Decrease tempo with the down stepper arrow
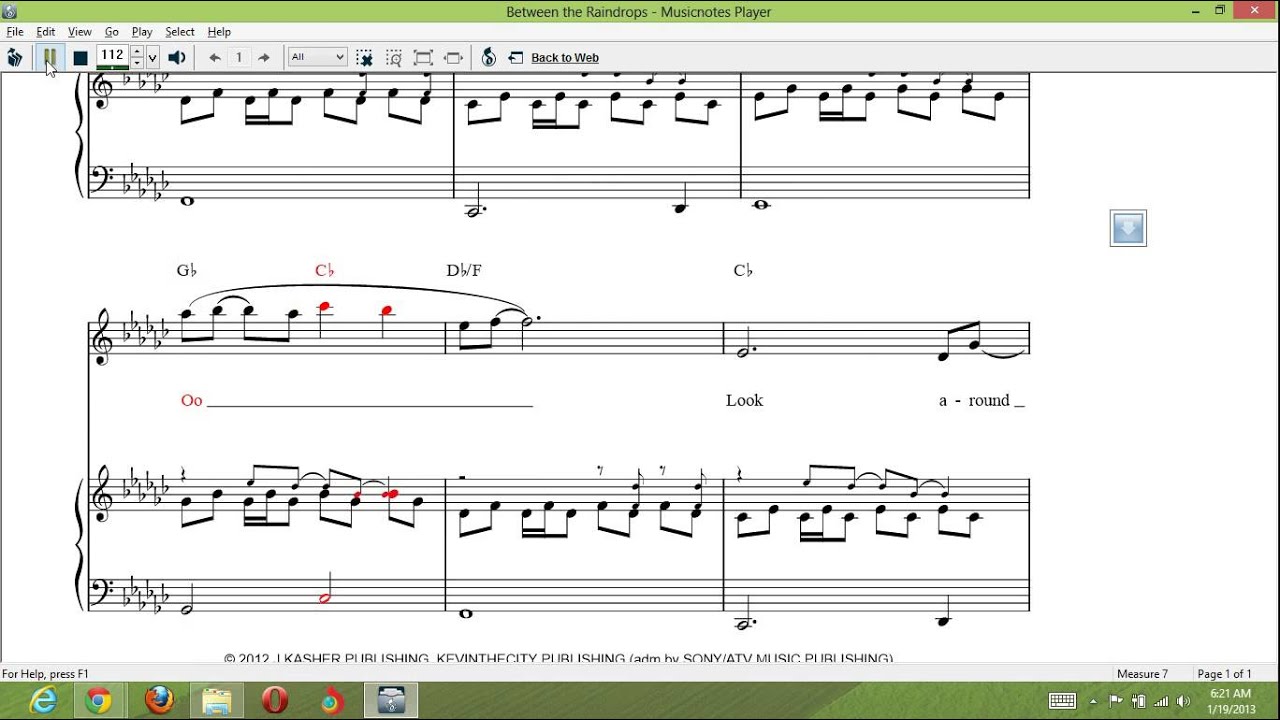Viewport: 1280px width, 720px height. pyautogui.click(x=137, y=62)
